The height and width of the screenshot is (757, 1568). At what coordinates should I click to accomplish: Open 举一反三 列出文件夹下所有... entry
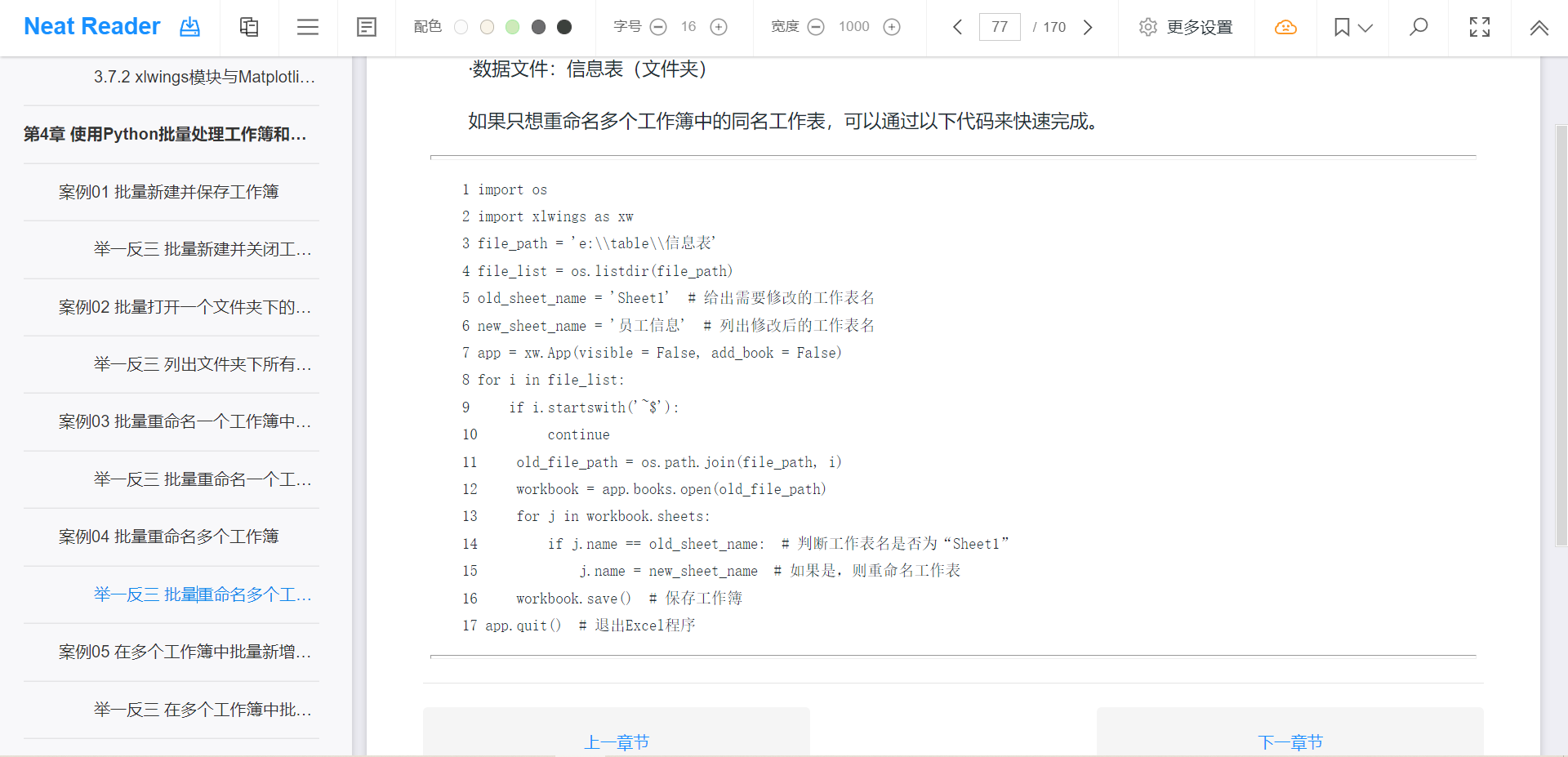[x=203, y=364]
